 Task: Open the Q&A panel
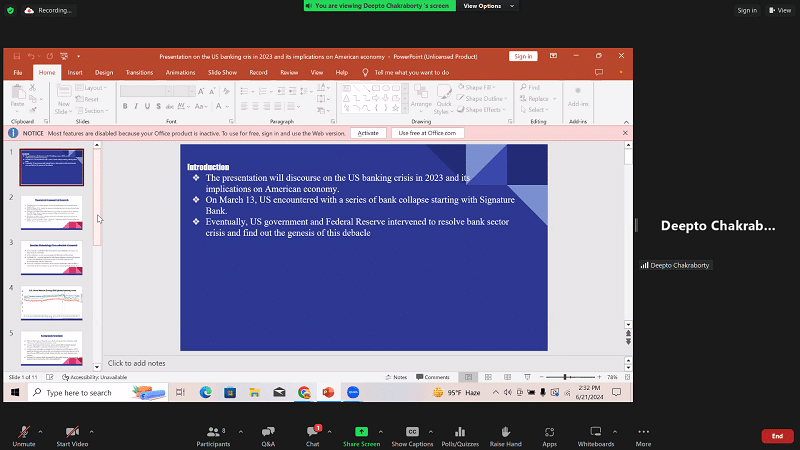[268, 431]
